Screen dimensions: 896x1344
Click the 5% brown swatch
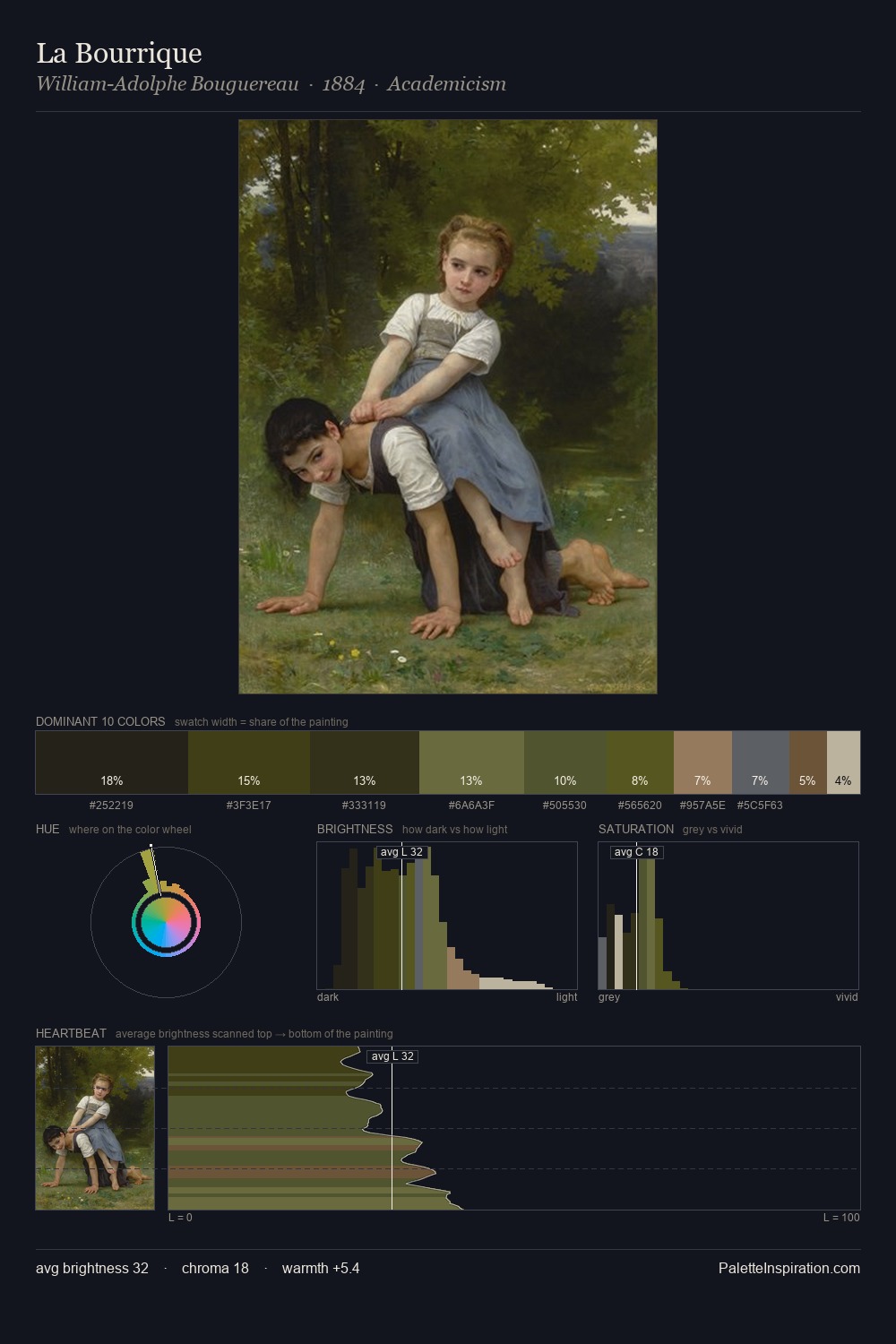click(x=808, y=762)
